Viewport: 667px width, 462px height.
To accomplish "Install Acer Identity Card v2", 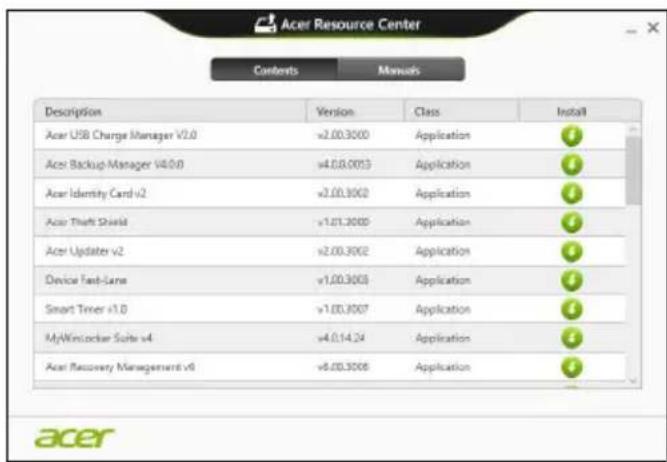I will click(x=572, y=194).
